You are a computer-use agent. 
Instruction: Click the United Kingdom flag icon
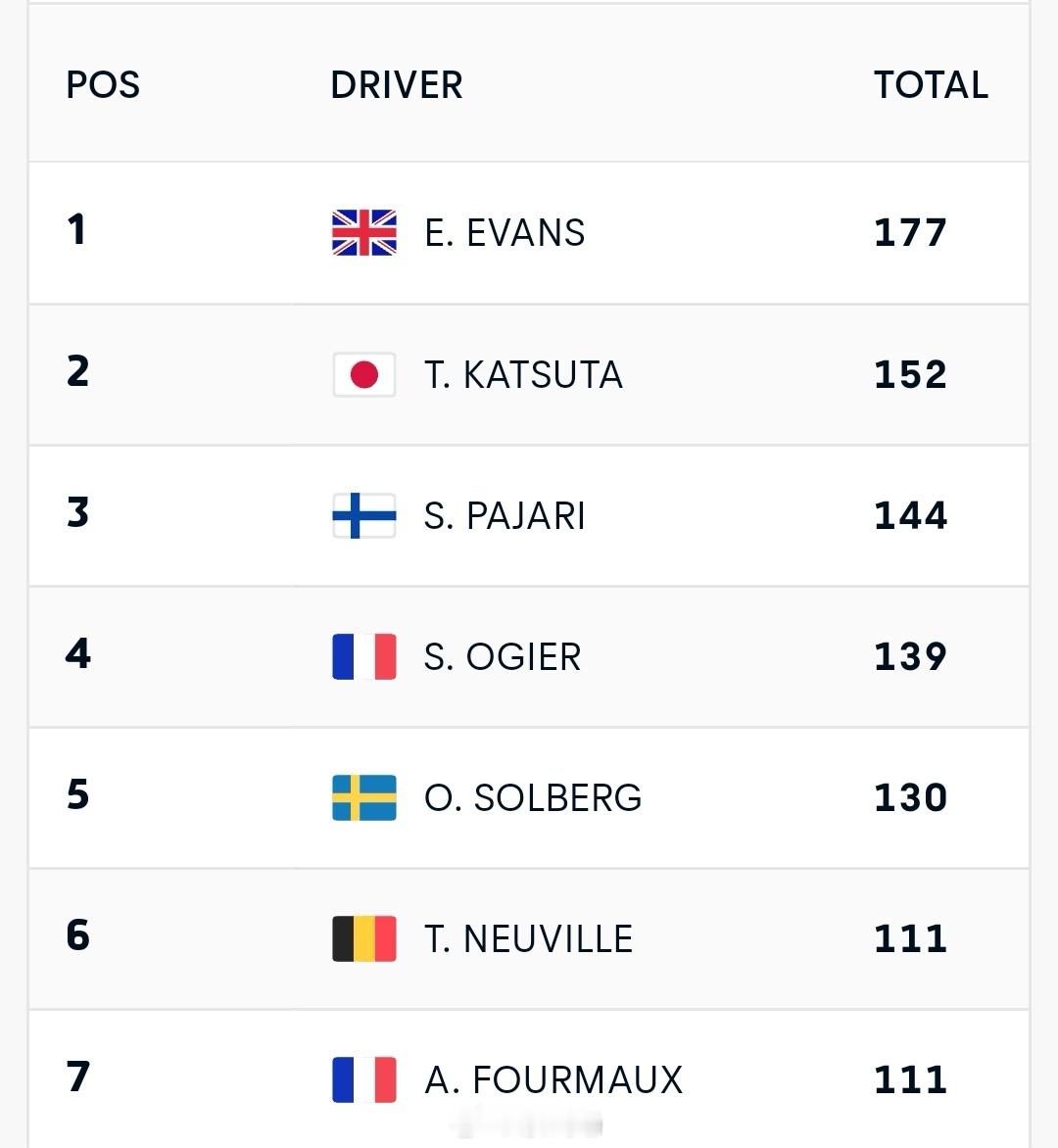click(x=363, y=233)
